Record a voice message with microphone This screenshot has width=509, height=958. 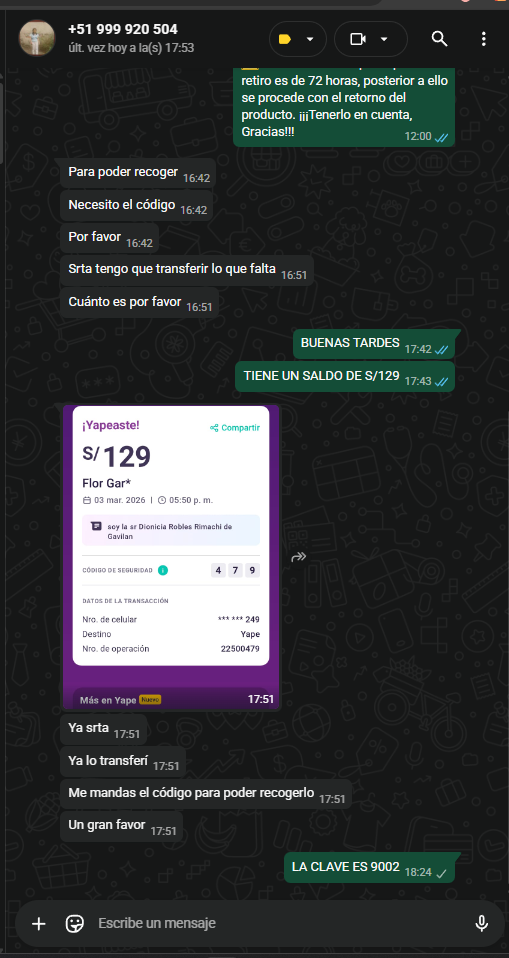click(x=482, y=923)
